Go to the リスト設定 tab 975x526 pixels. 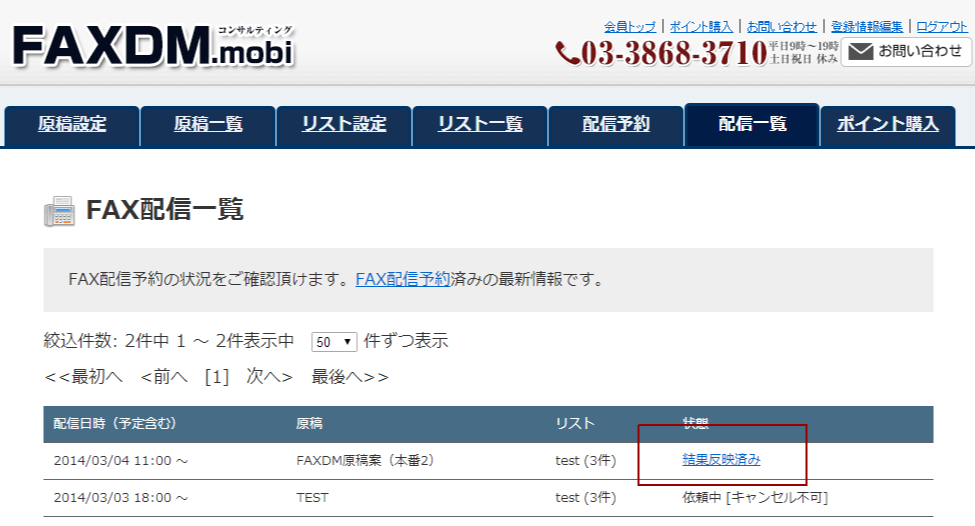344,125
